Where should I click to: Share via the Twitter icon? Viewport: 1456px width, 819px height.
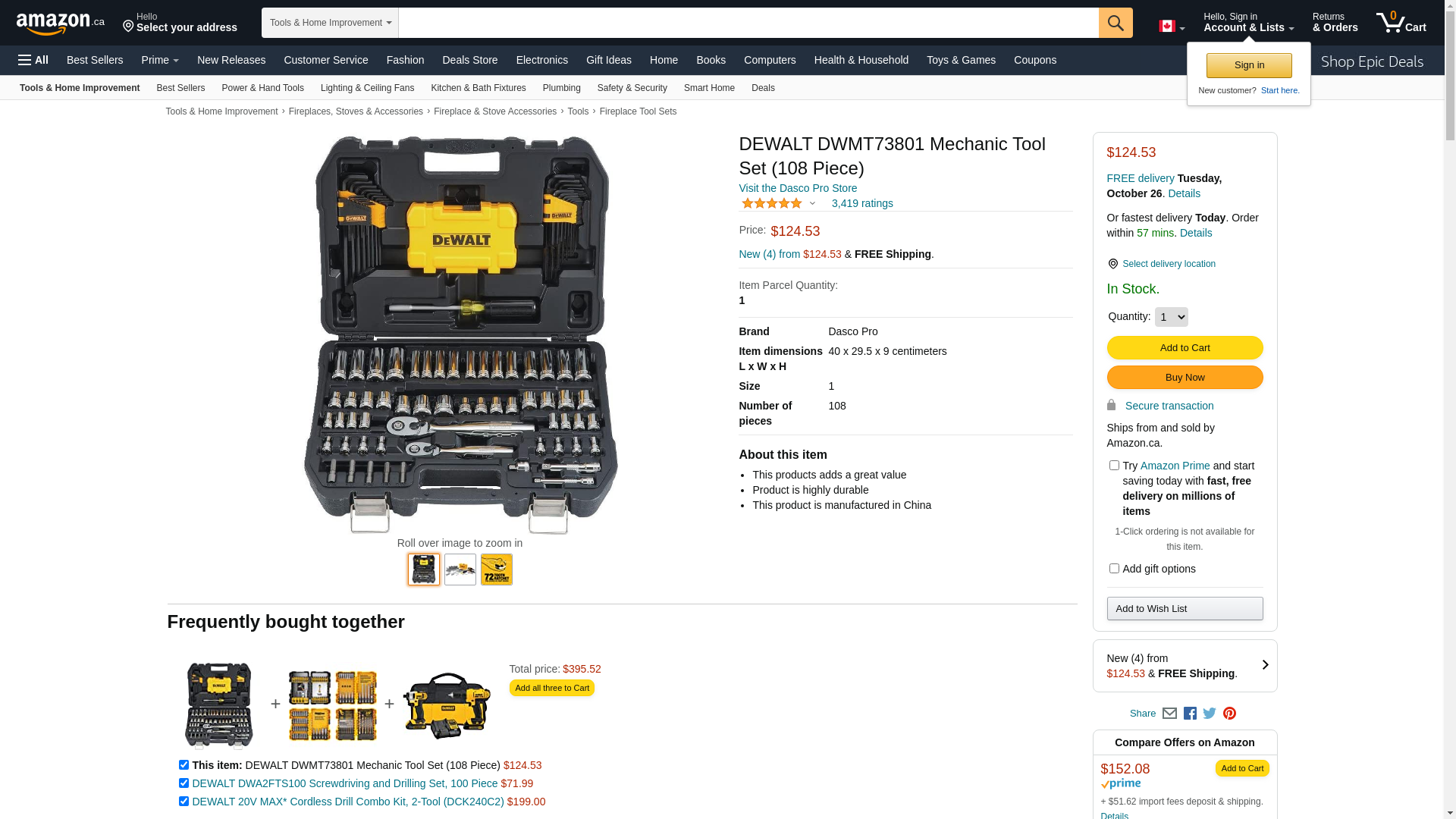(x=1210, y=714)
